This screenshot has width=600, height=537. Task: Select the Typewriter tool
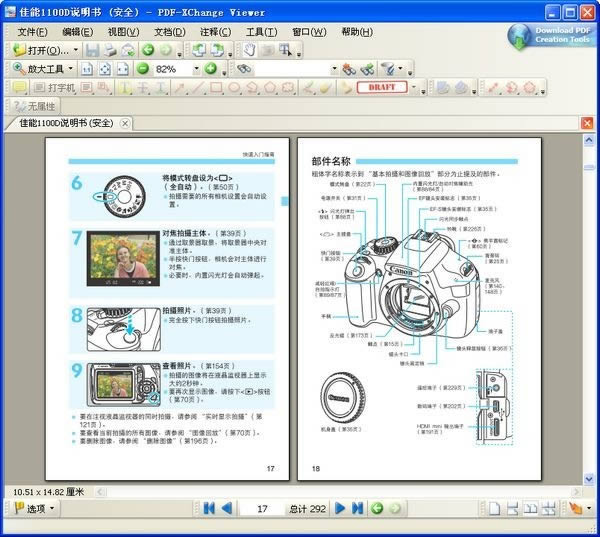point(54,88)
